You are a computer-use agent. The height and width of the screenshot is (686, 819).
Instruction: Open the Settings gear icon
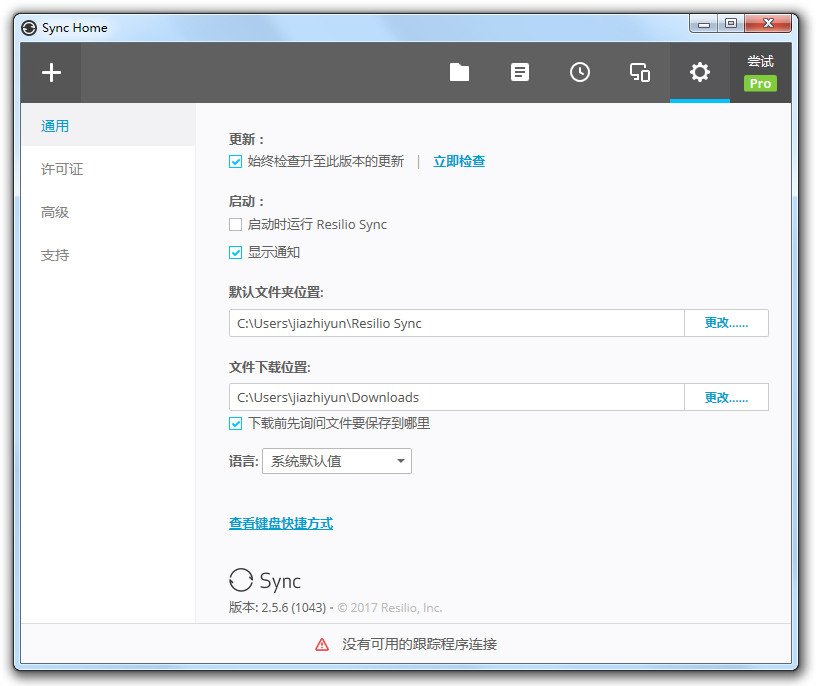699,72
